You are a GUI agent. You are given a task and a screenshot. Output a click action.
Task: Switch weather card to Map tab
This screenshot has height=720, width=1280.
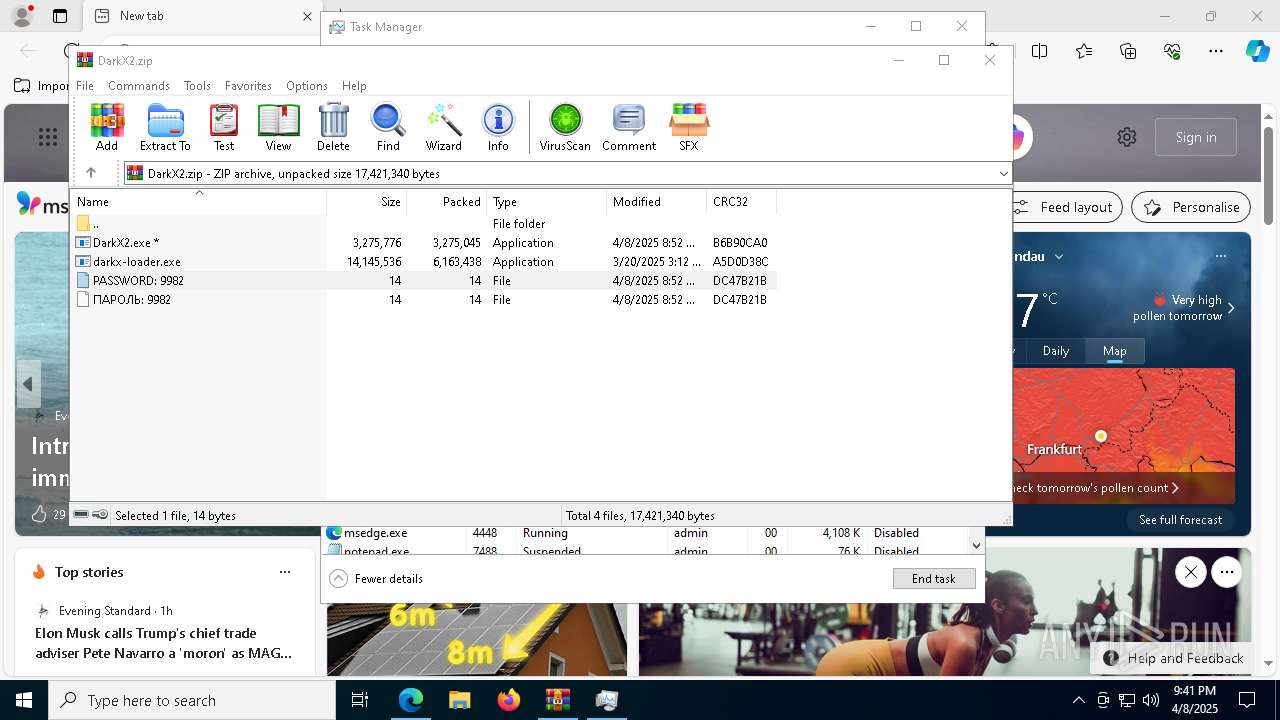tap(1115, 351)
